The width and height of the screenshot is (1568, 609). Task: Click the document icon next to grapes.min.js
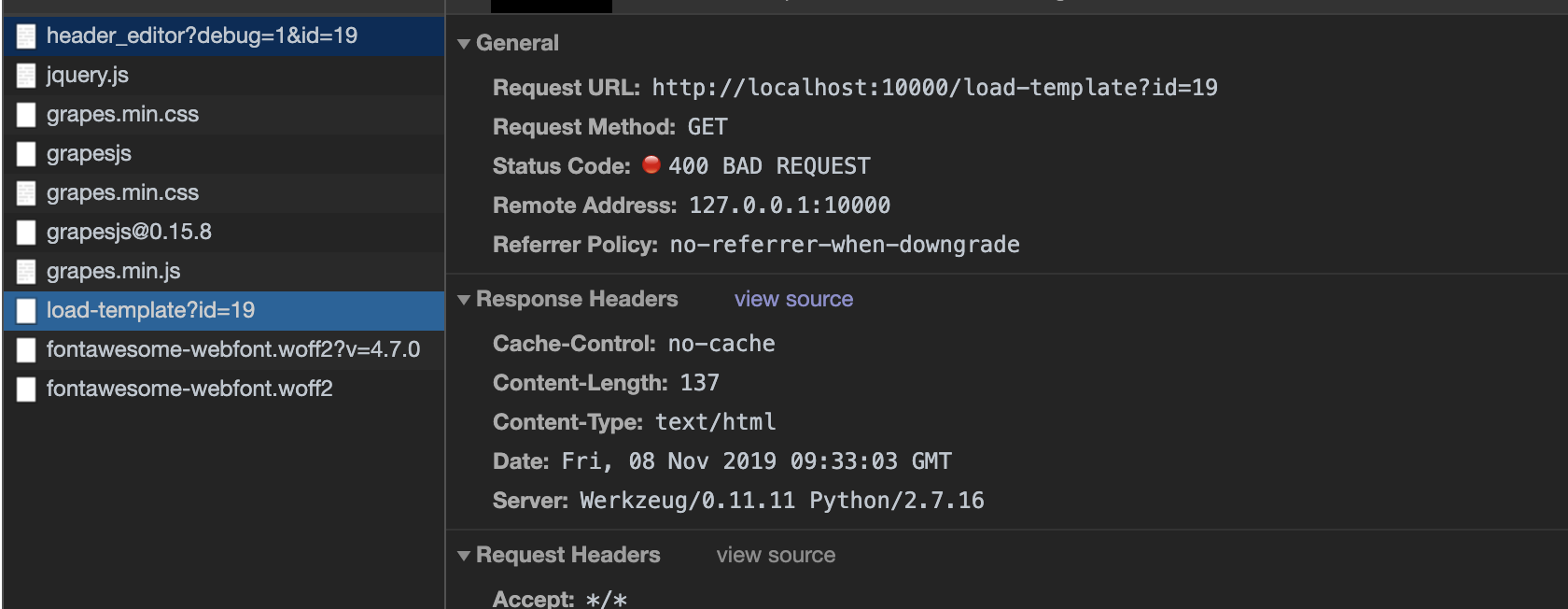click(25, 272)
